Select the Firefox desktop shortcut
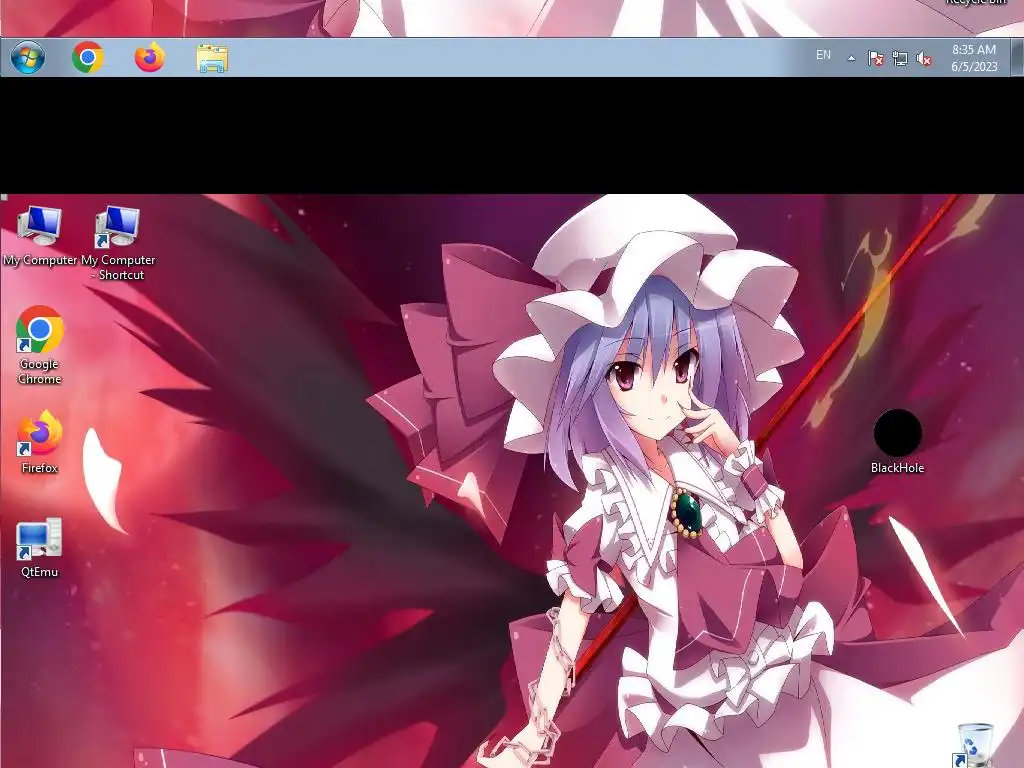The width and height of the screenshot is (1024, 768). tap(40, 441)
